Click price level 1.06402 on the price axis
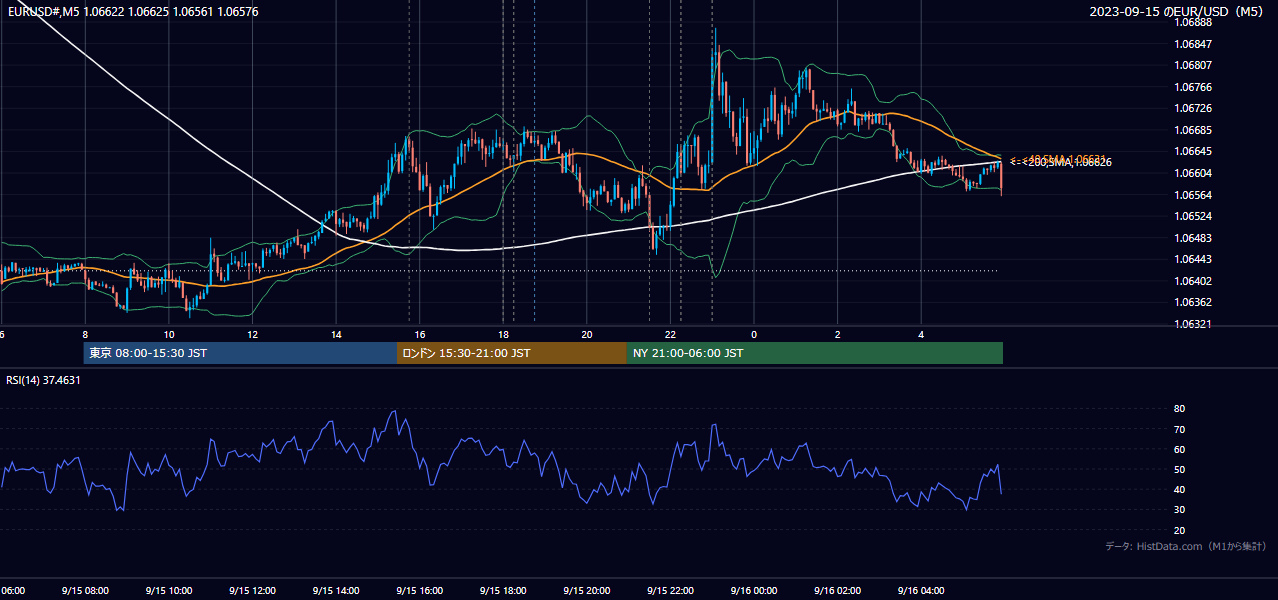 click(x=1195, y=281)
